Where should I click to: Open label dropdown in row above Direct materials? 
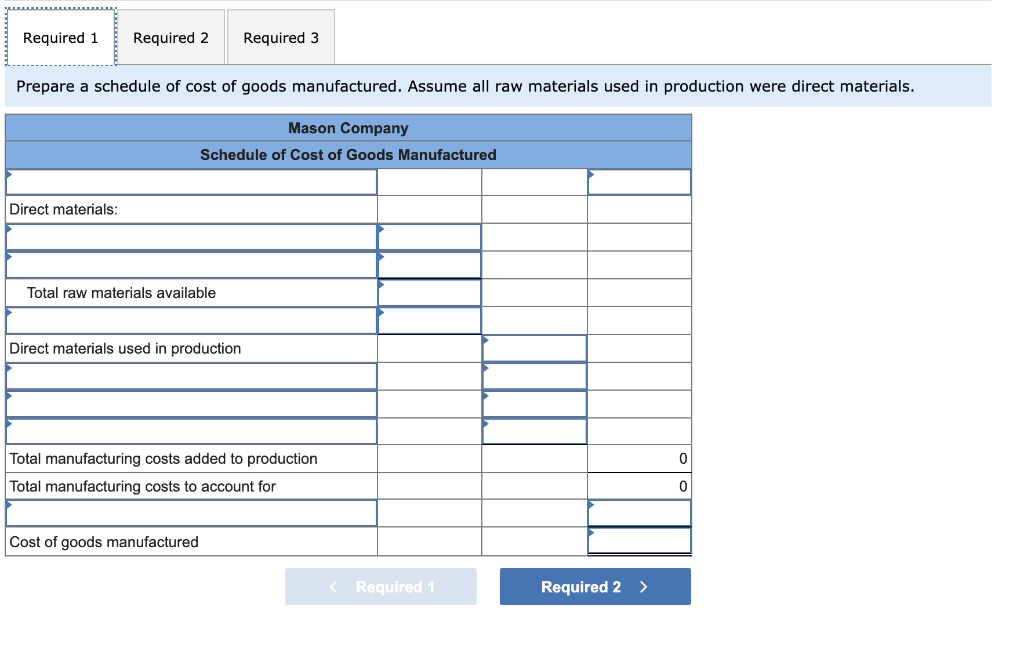tap(191, 182)
